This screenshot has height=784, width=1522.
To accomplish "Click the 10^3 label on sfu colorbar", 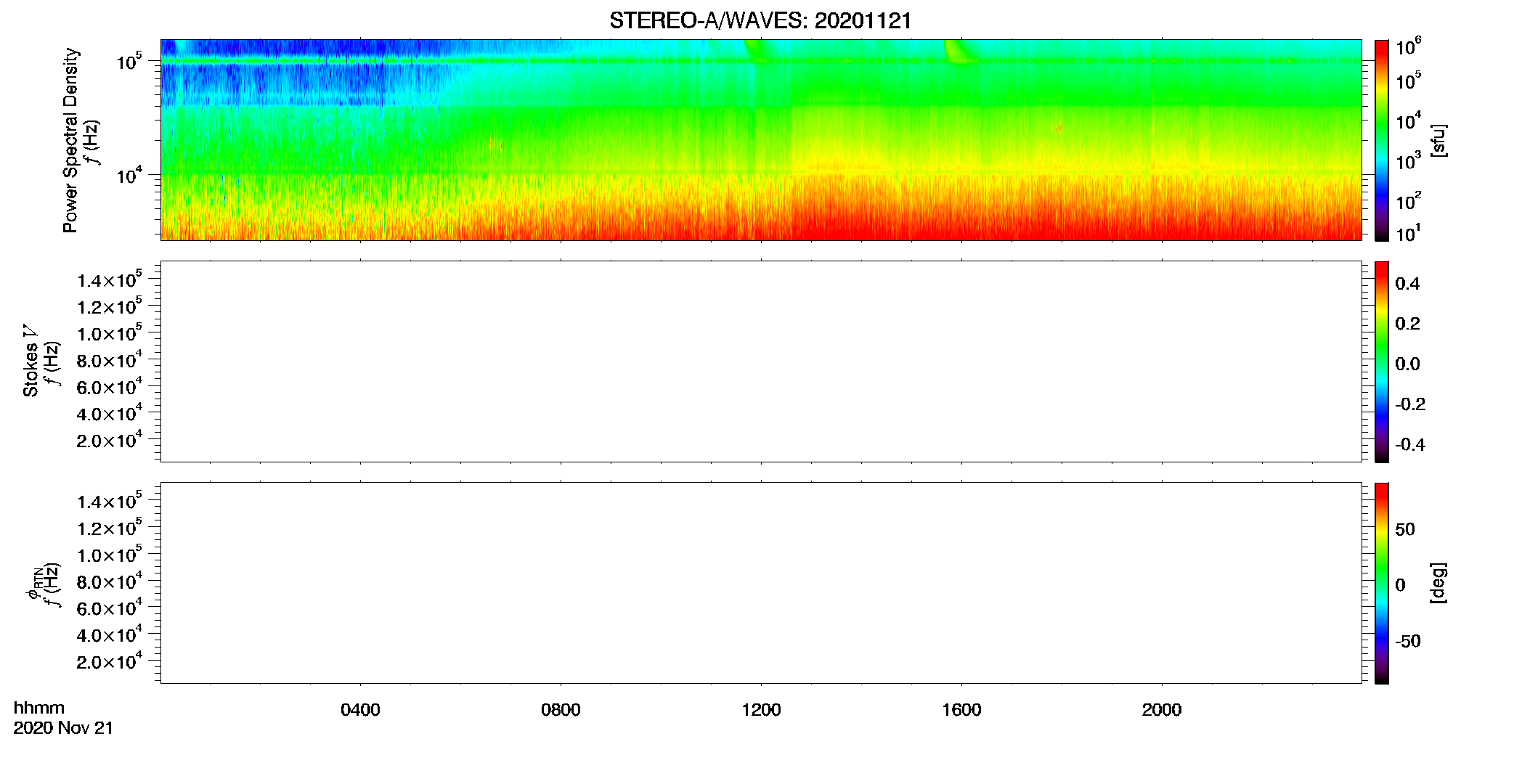I will pyautogui.click(x=1409, y=161).
